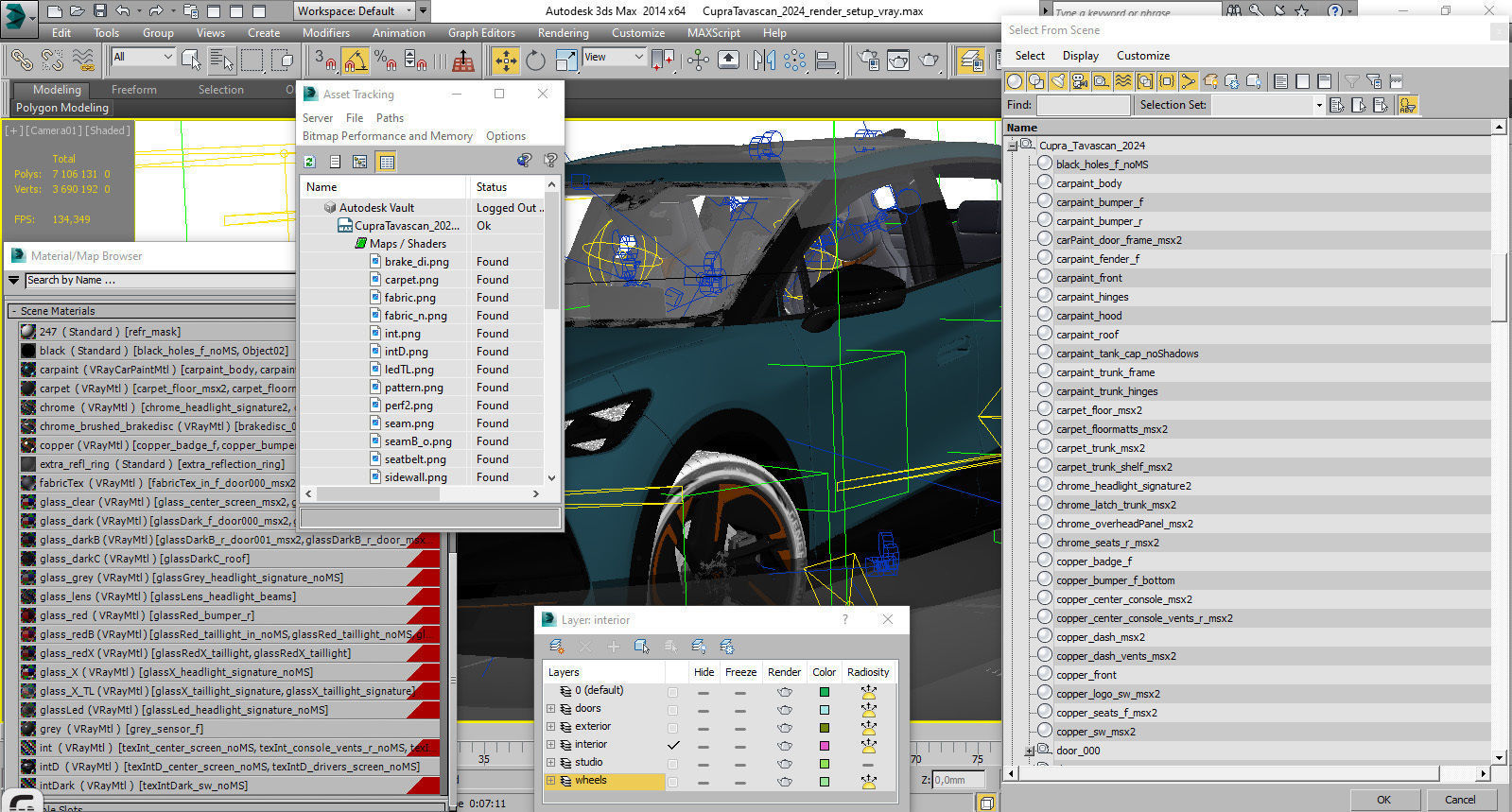Expand the doors layer
The width and height of the screenshot is (1512, 812).
(x=551, y=709)
